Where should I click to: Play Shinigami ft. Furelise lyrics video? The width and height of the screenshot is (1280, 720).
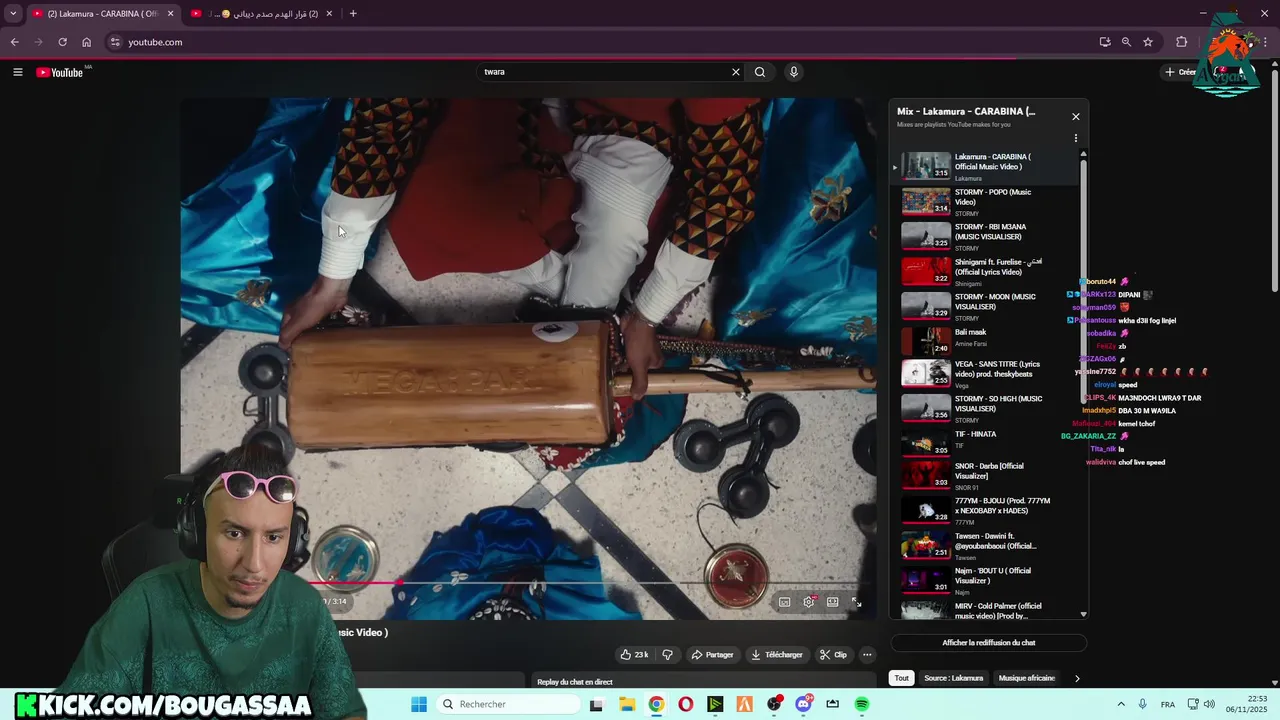click(984, 271)
